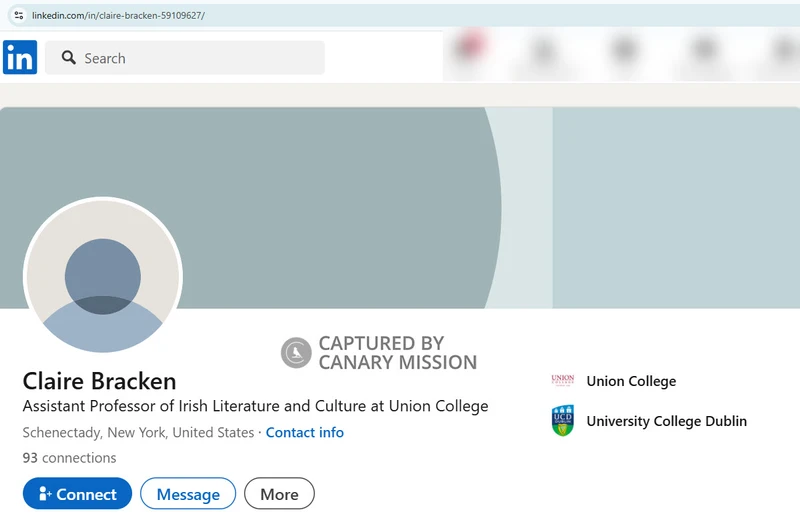The width and height of the screenshot is (800, 528).
Task: Expand the More actions menu
Action: 279,494
